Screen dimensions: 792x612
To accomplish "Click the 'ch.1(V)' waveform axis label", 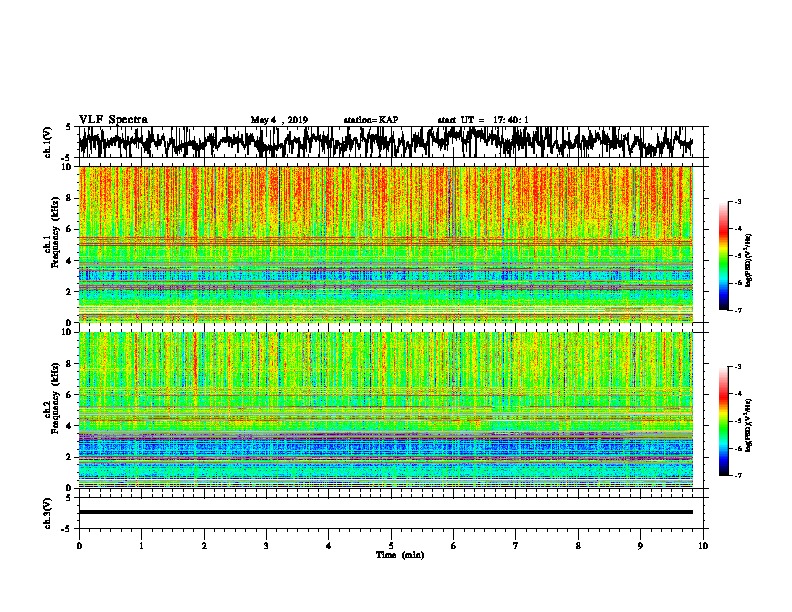I will [x=48, y=142].
